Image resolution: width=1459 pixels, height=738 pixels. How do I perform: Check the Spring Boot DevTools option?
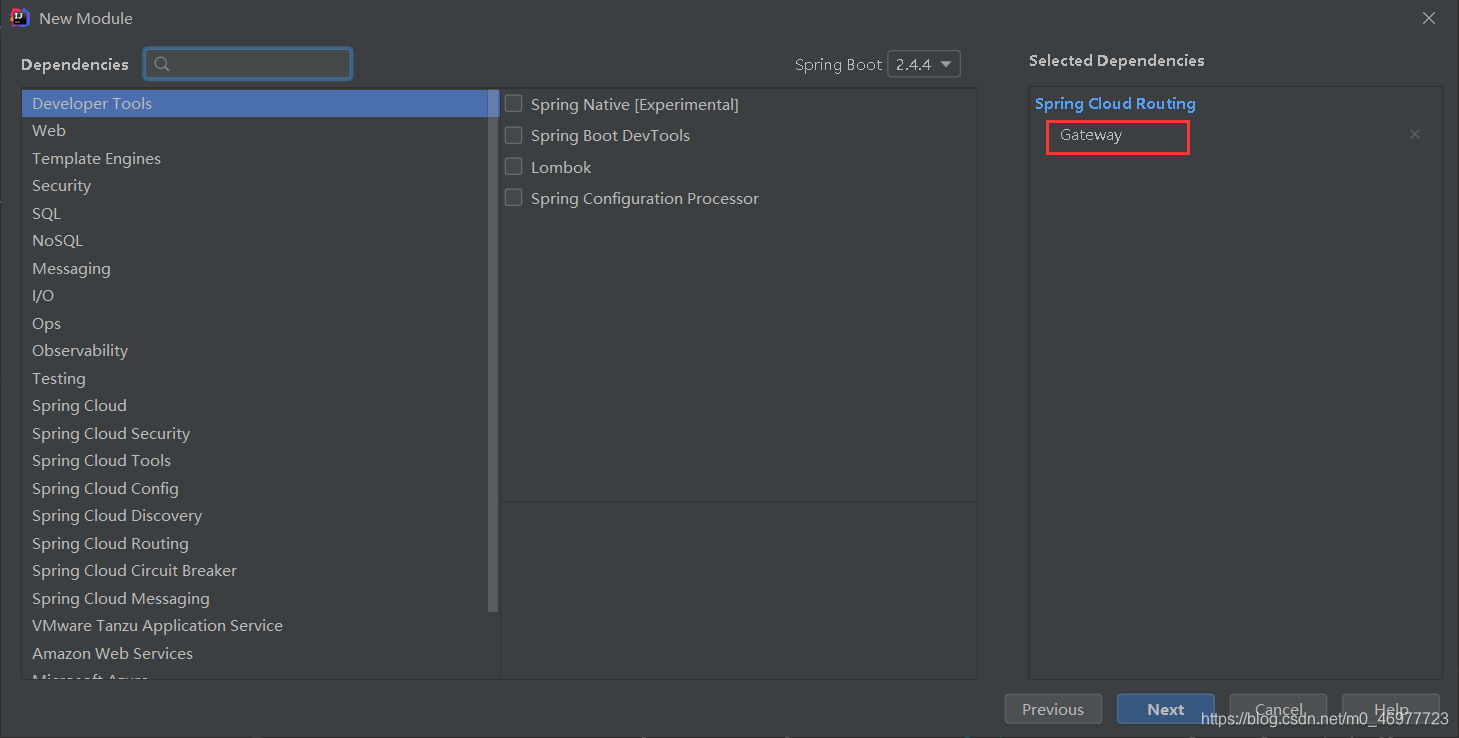(514, 135)
